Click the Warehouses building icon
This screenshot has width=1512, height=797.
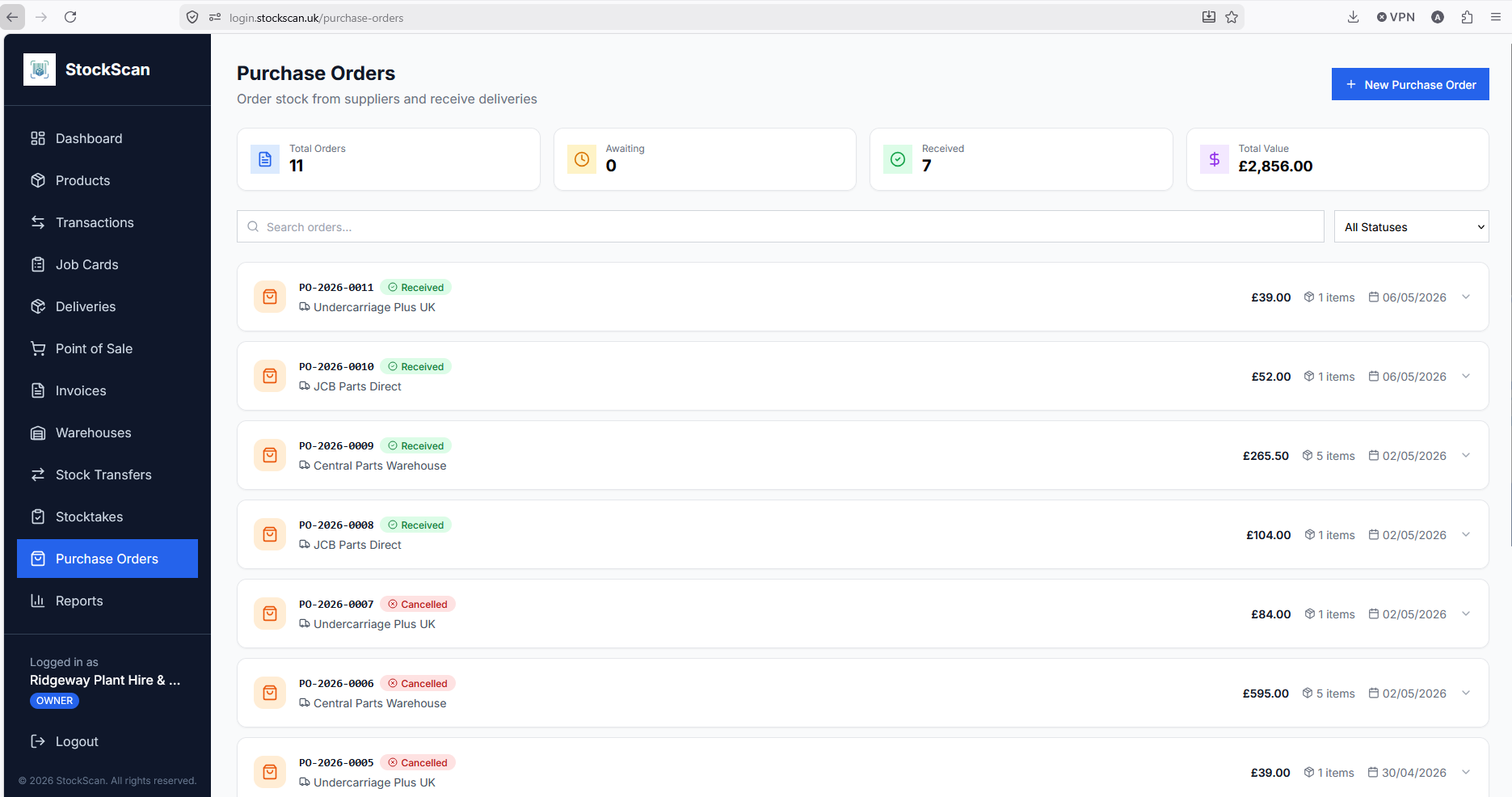(38, 432)
